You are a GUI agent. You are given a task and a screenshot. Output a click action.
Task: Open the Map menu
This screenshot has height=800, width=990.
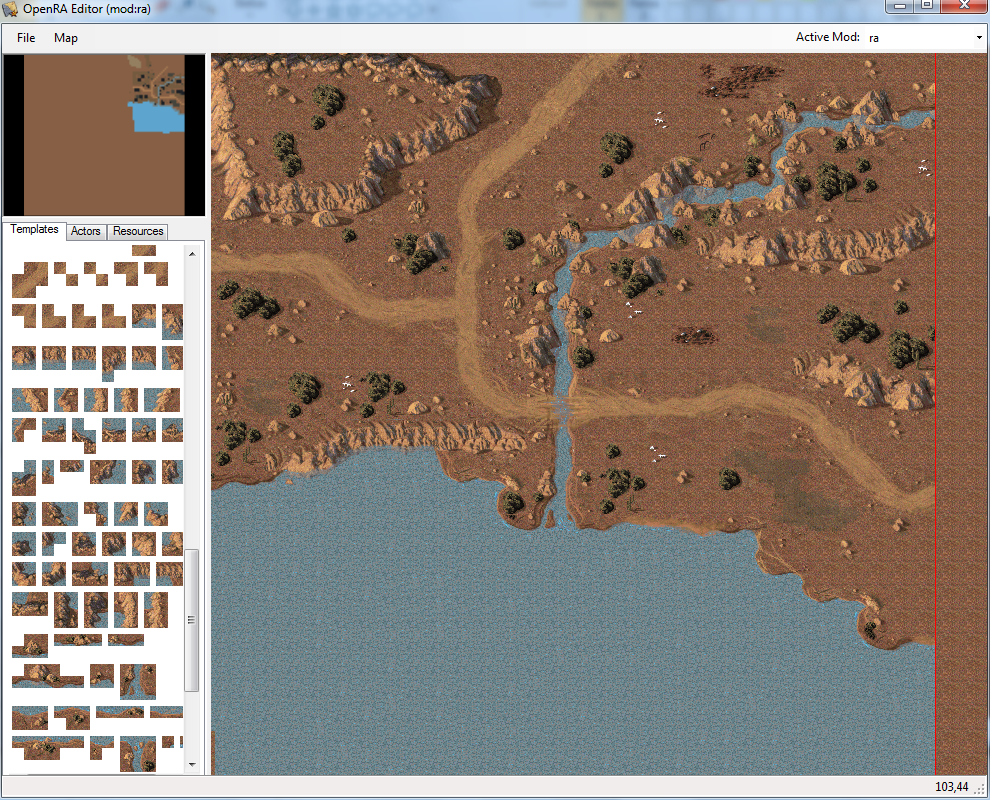66,38
